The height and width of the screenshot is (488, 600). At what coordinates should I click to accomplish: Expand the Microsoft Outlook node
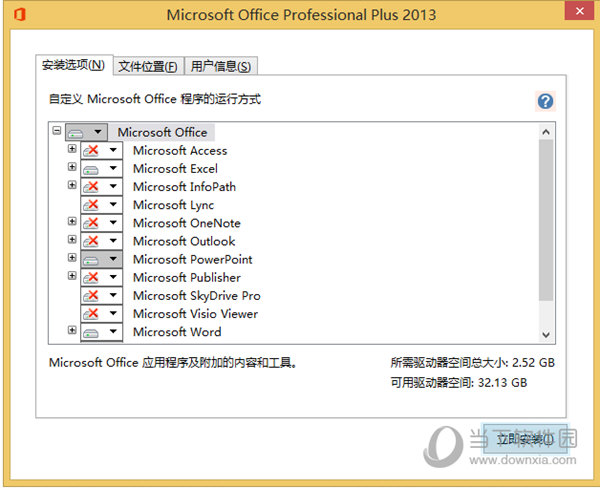coord(72,239)
